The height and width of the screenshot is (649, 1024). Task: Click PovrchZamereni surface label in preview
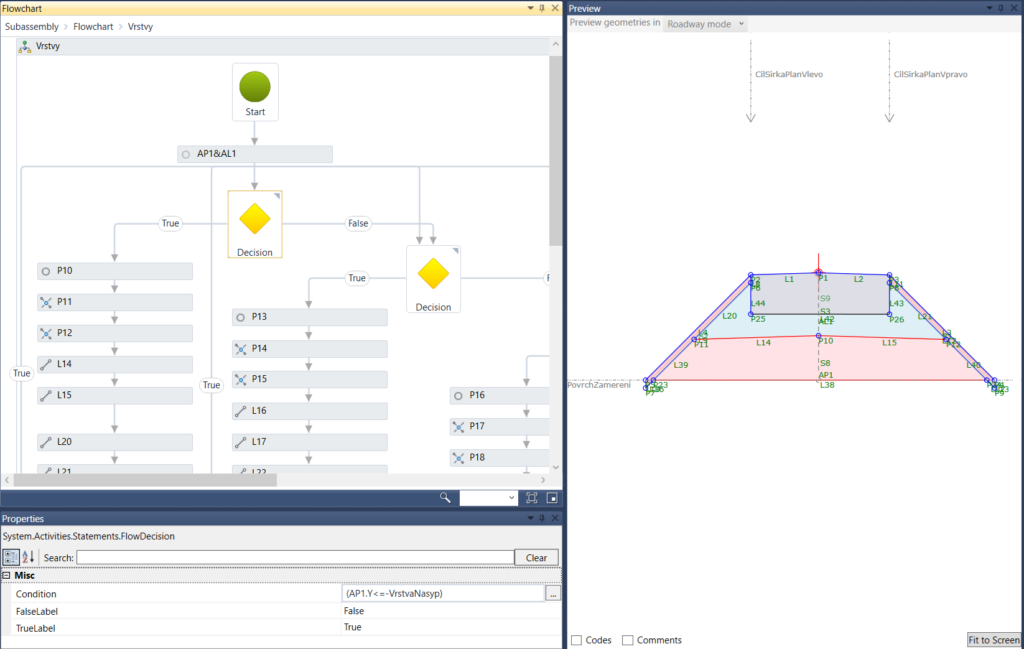(599, 385)
